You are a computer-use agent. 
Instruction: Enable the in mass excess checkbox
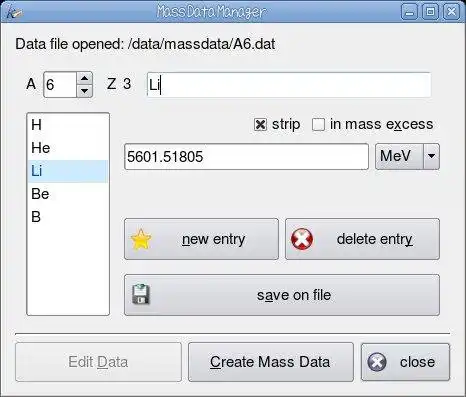[x=318, y=125]
